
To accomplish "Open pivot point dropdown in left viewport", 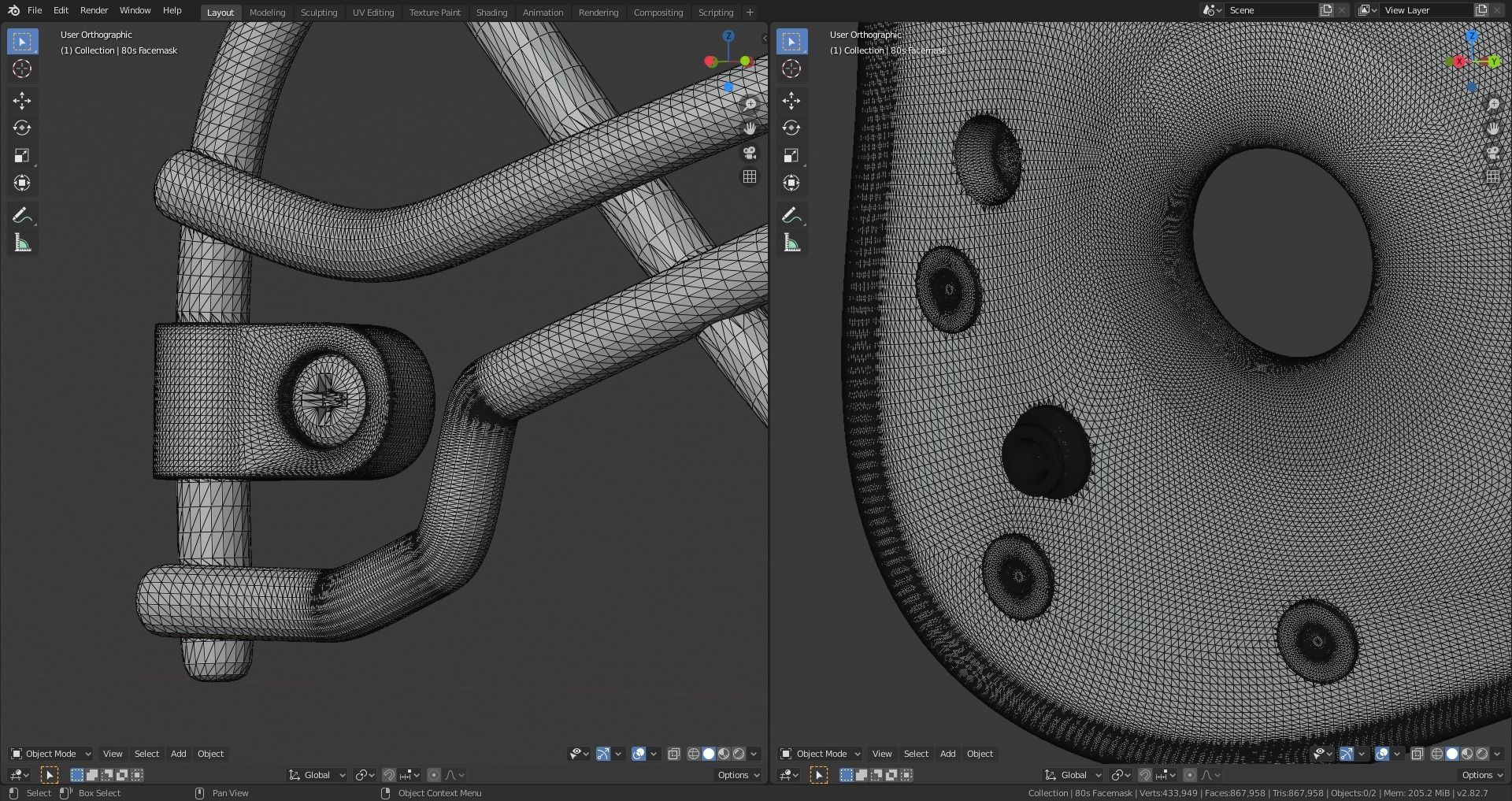I will [x=365, y=775].
